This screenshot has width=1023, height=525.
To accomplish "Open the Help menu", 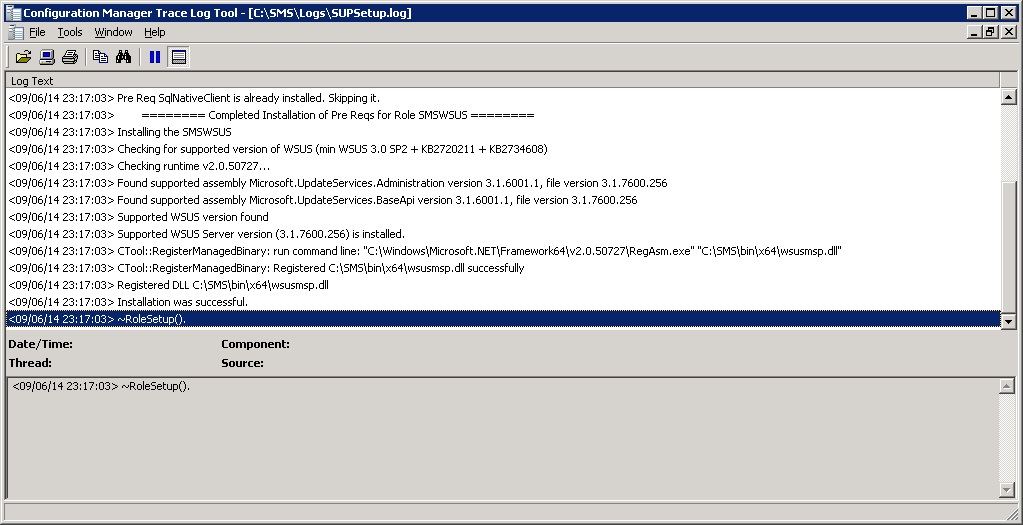I will pos(154,32).
